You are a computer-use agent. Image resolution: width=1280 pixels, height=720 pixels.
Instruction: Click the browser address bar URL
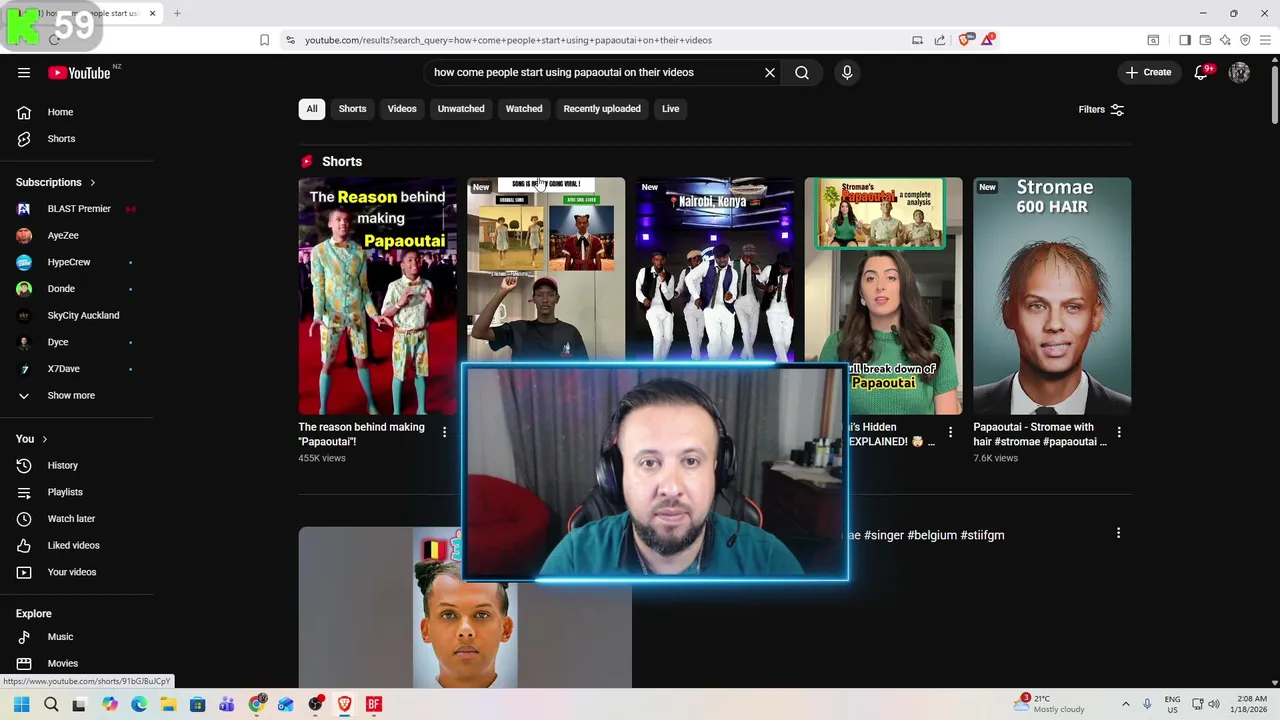click(x=508, y=40)
